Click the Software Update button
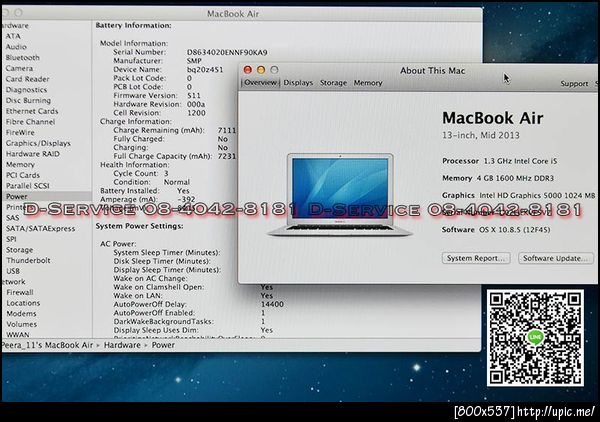This screenshot has height=422, width=600. (555, 258)
